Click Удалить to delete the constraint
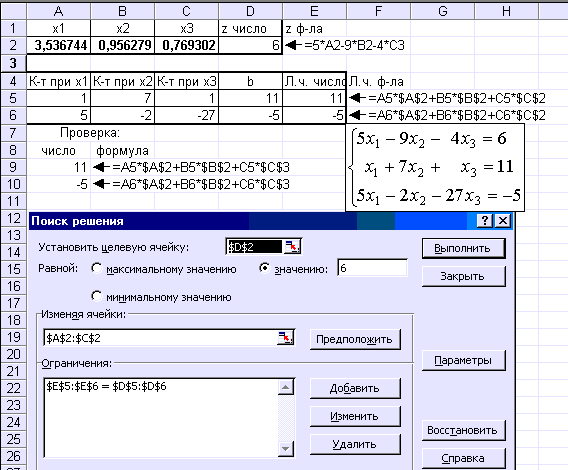Image resolution: width=568 pixels, height=470 pixels. 355,444
